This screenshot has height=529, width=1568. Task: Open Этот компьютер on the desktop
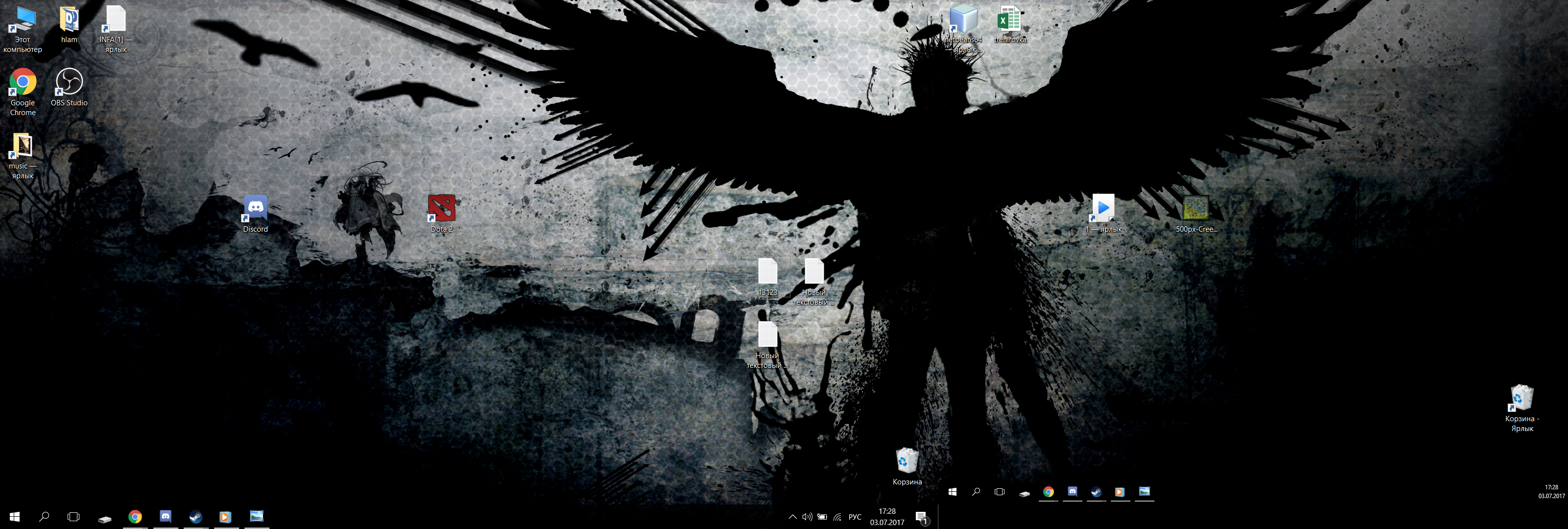point(22,18)
